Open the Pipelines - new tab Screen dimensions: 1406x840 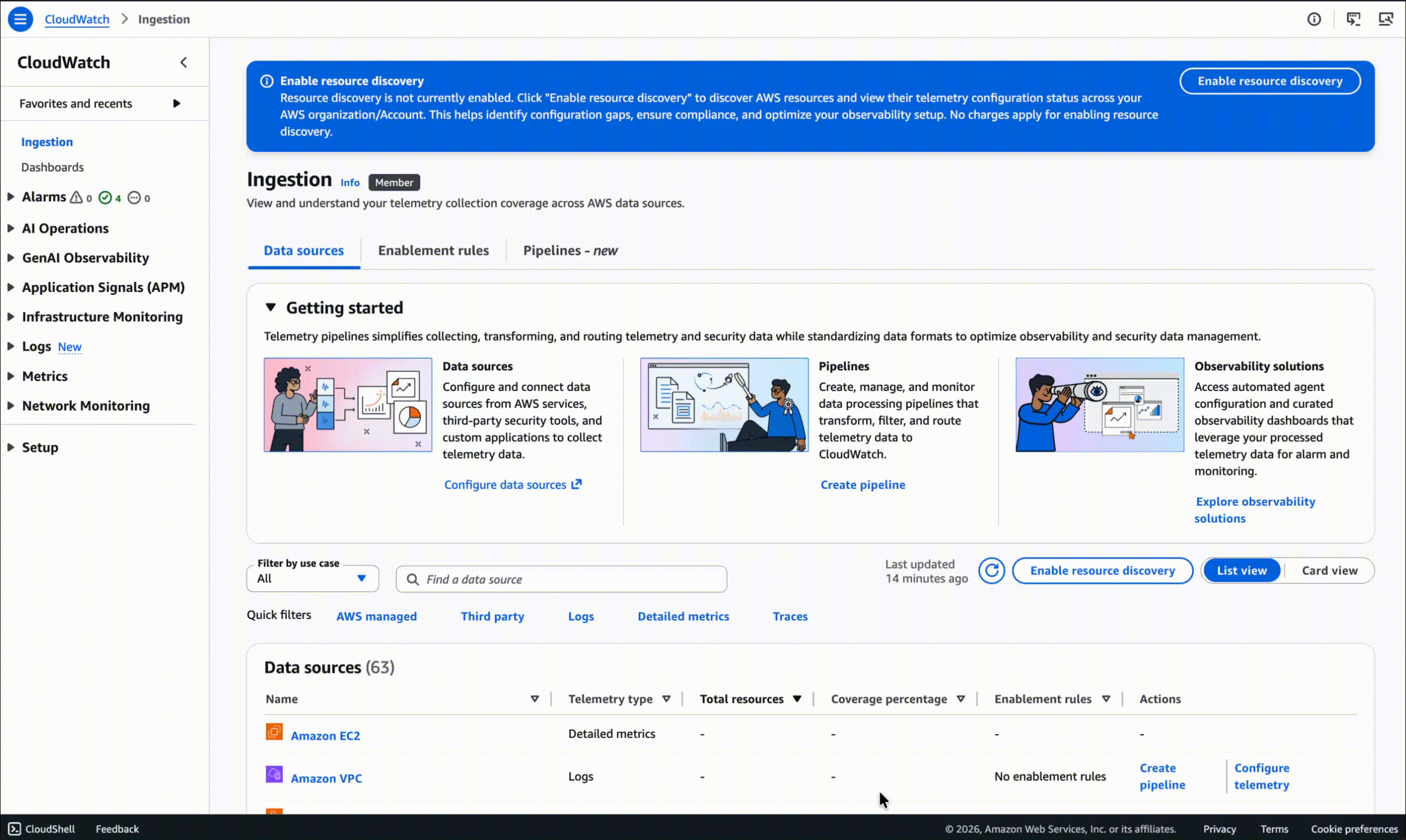point(570,251)
